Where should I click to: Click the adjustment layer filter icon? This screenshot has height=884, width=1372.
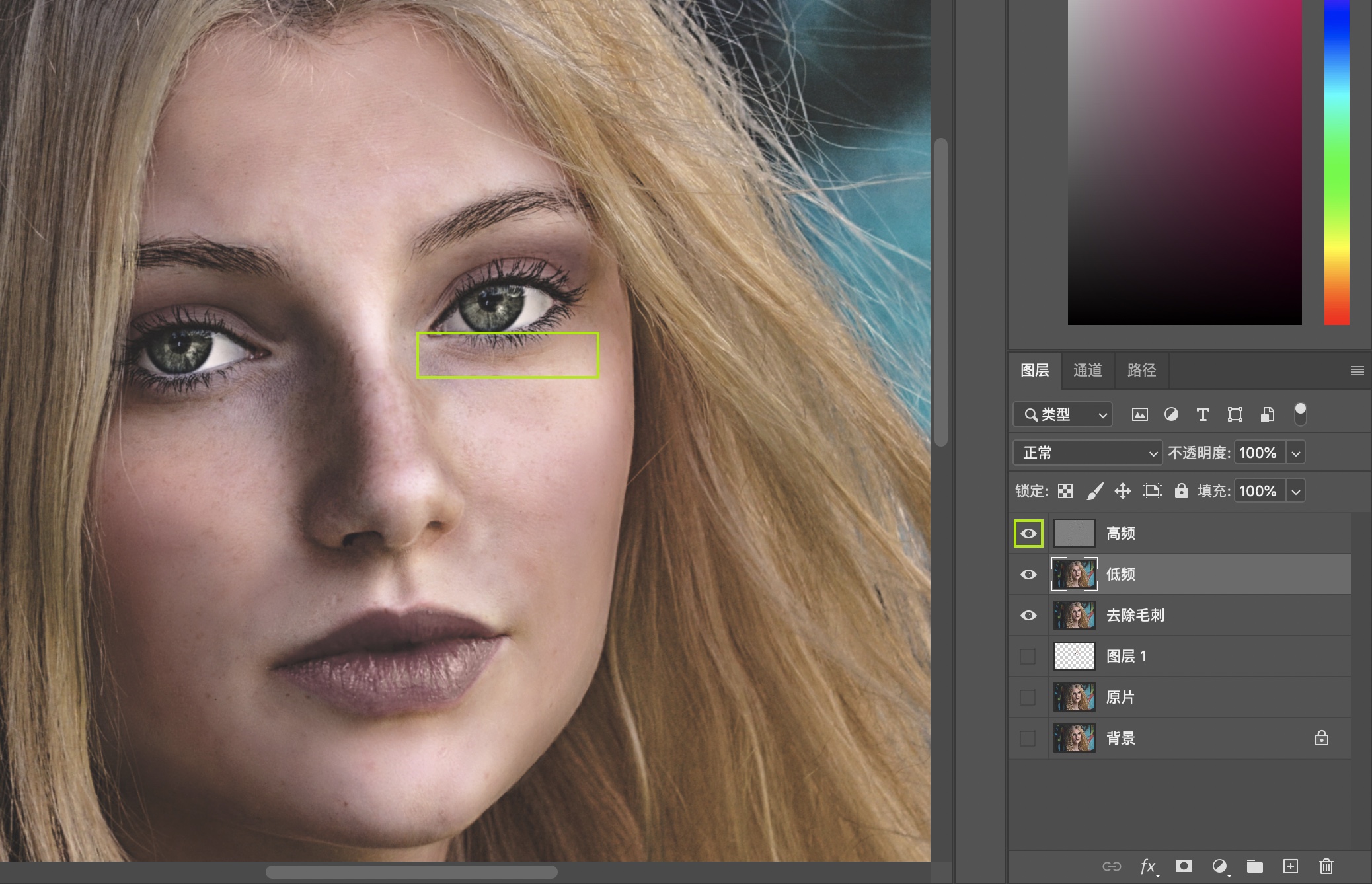pos(1171,414)
